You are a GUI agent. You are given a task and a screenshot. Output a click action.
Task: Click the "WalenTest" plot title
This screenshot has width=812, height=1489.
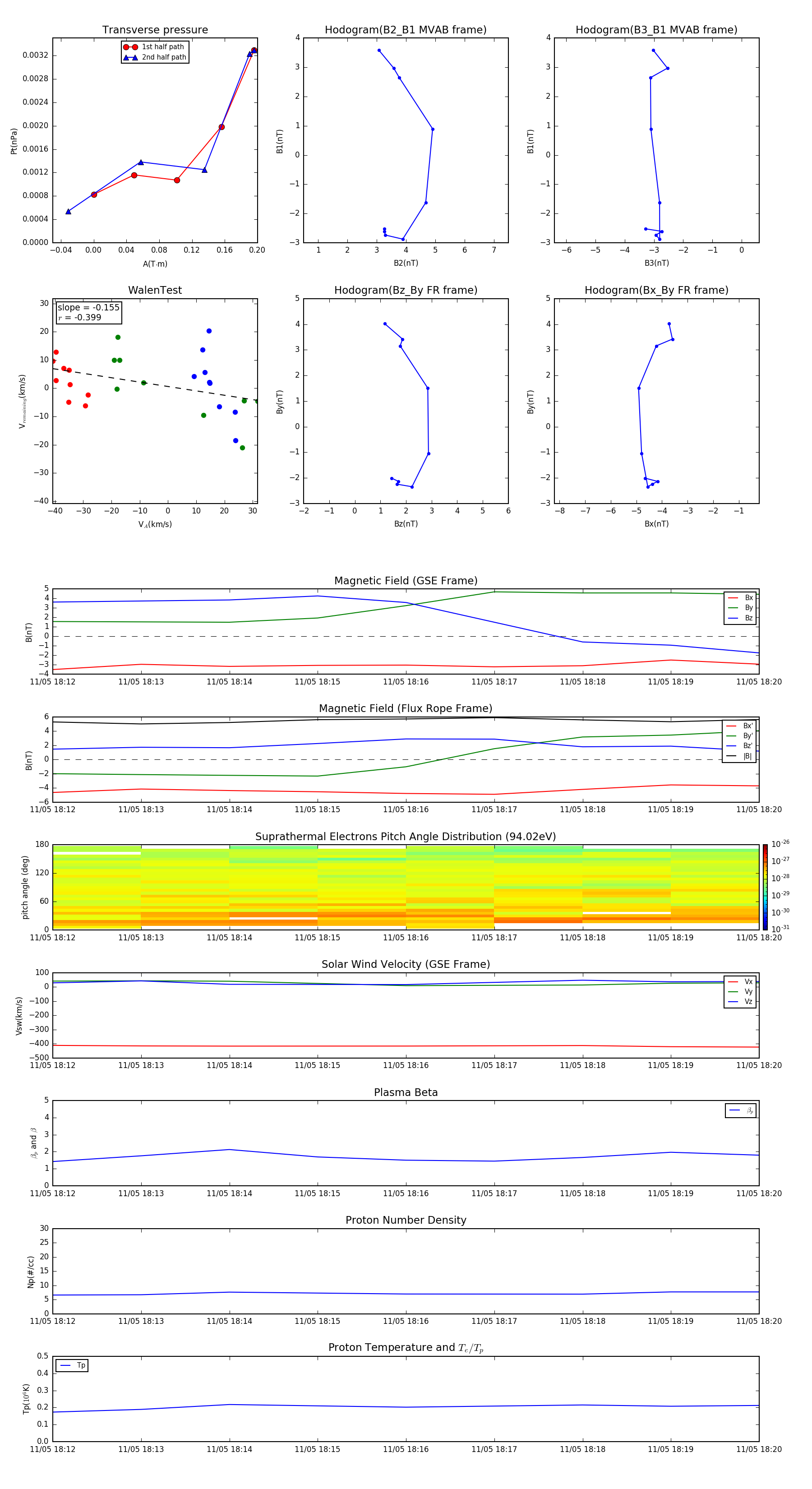coord(155,290)
